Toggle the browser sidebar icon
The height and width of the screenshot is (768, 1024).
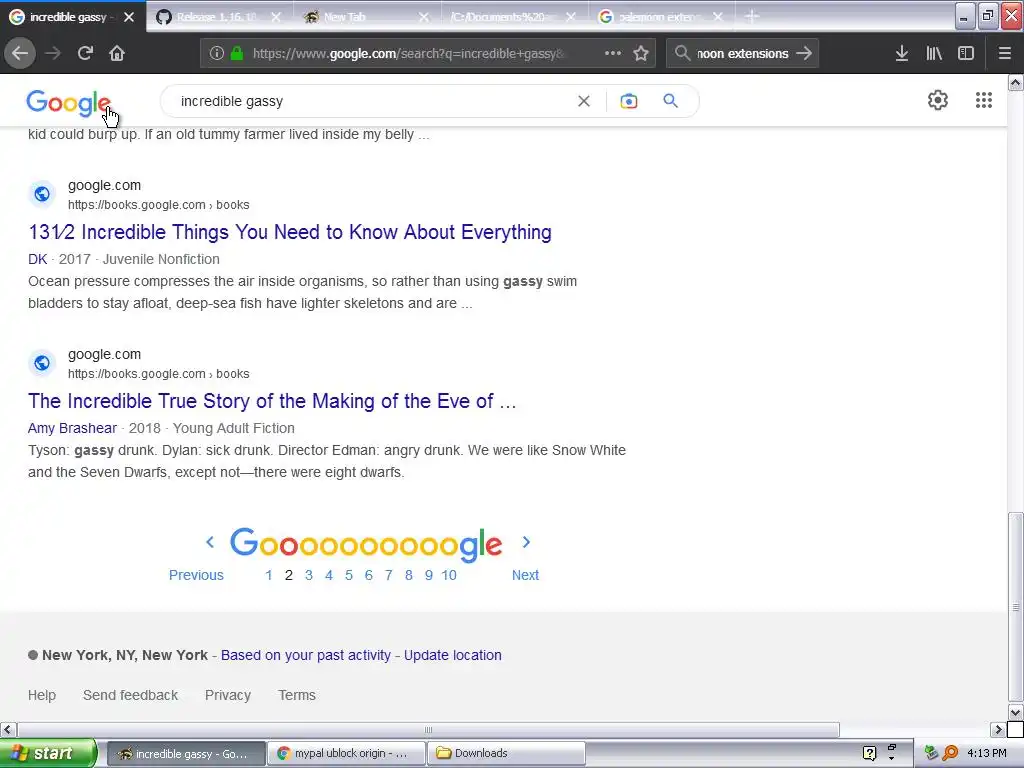pyautogui.click(x=966, y=54)
